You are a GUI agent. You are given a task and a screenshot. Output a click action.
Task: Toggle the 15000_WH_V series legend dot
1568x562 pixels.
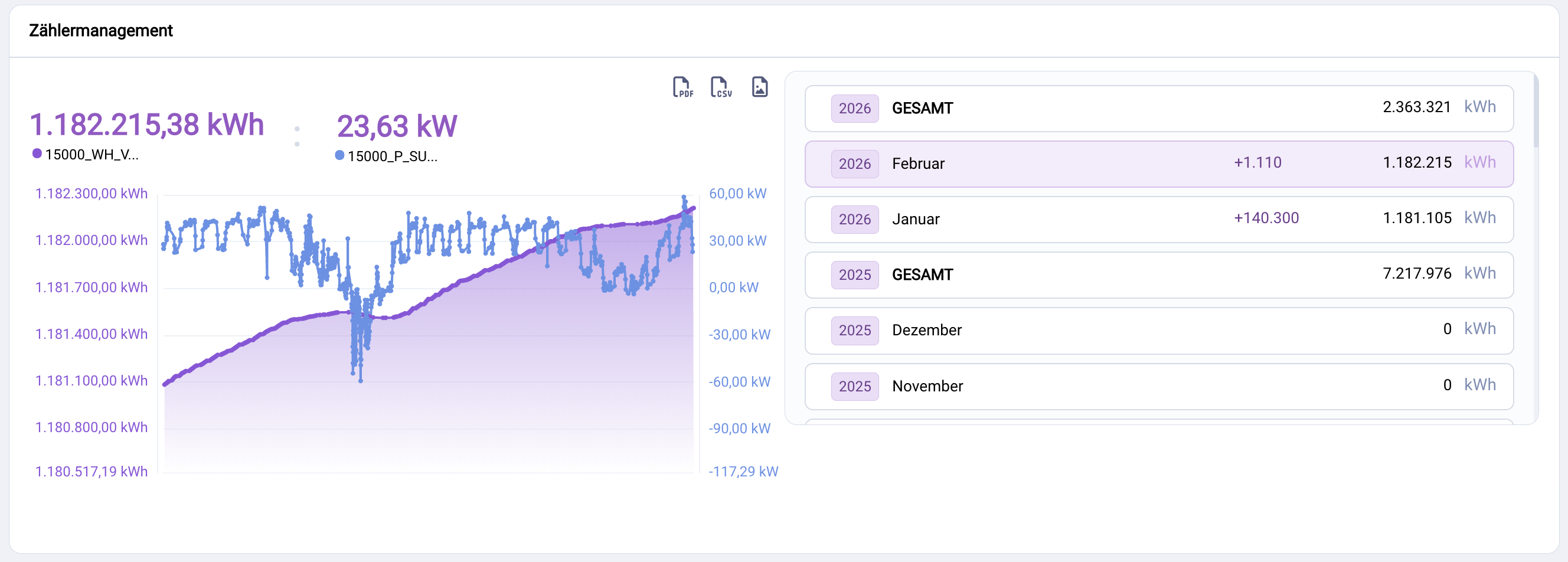tap(37, 154)
